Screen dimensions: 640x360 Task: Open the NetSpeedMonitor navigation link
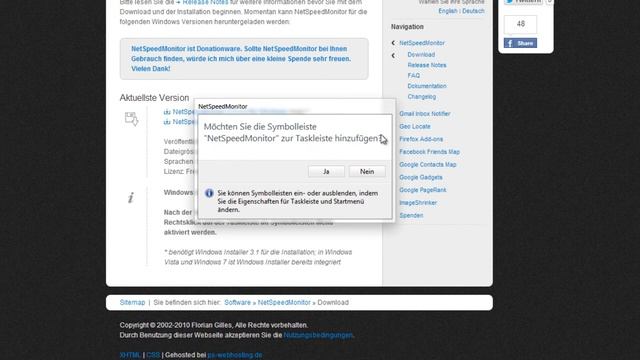click(x=422, y=43)
